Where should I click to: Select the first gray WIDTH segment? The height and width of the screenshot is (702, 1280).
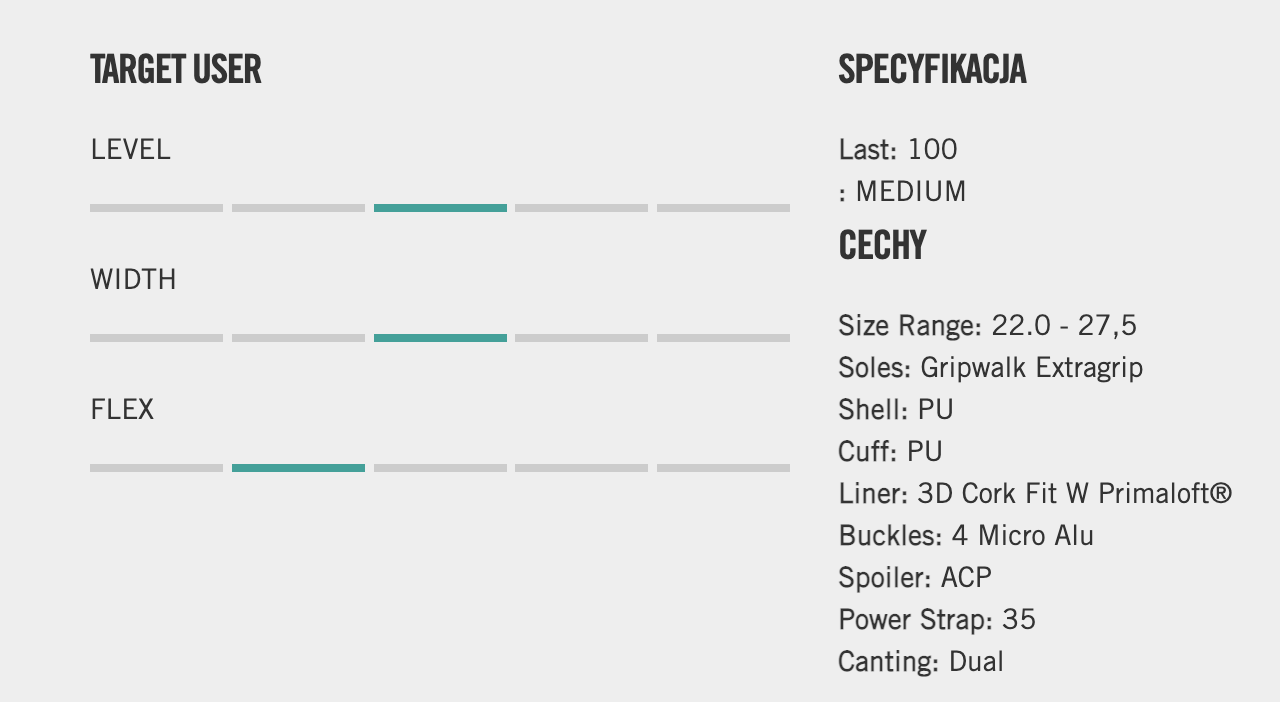tap(156, 338)
